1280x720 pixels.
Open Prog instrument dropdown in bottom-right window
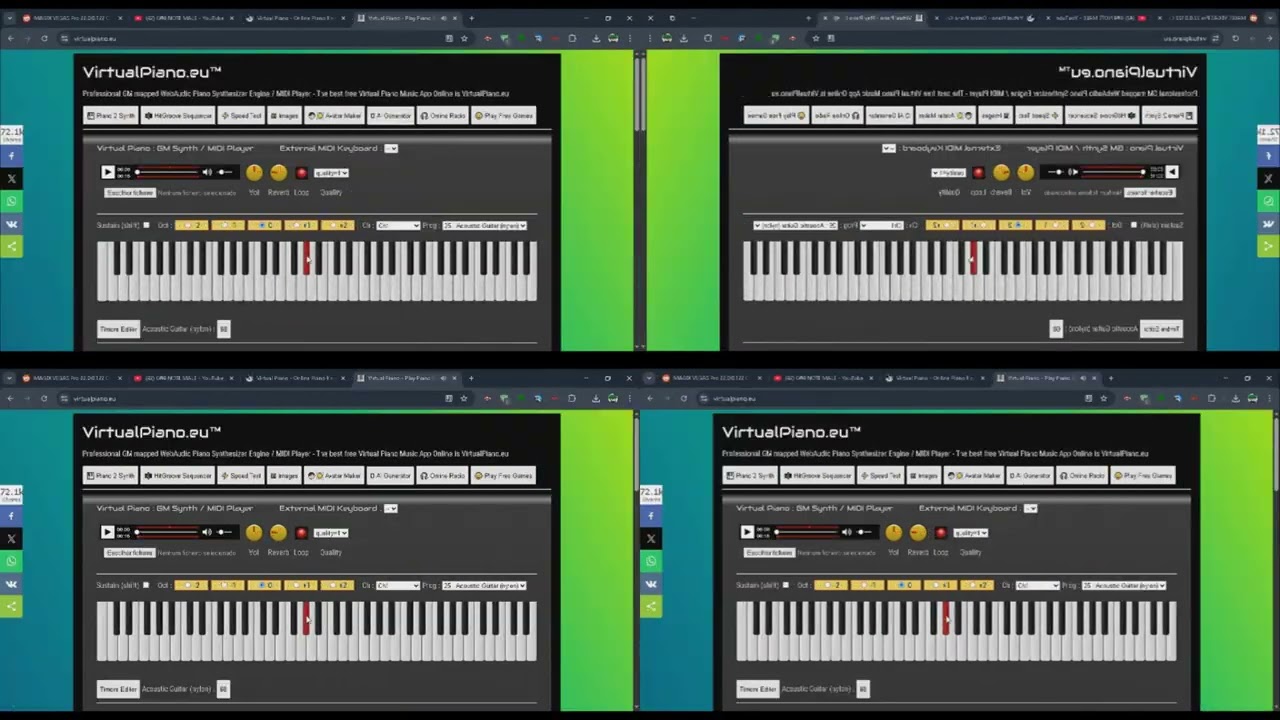(1123, 585)
